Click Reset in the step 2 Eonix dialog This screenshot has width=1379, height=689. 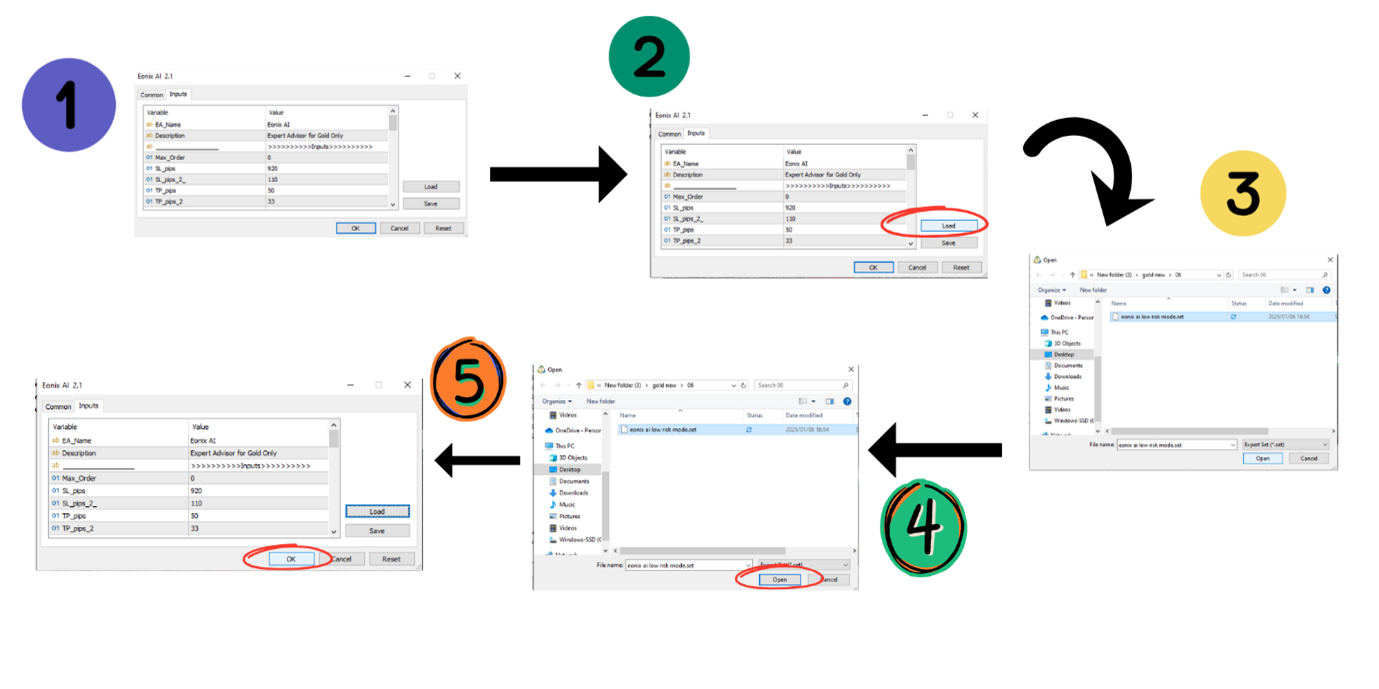point(961,267)
